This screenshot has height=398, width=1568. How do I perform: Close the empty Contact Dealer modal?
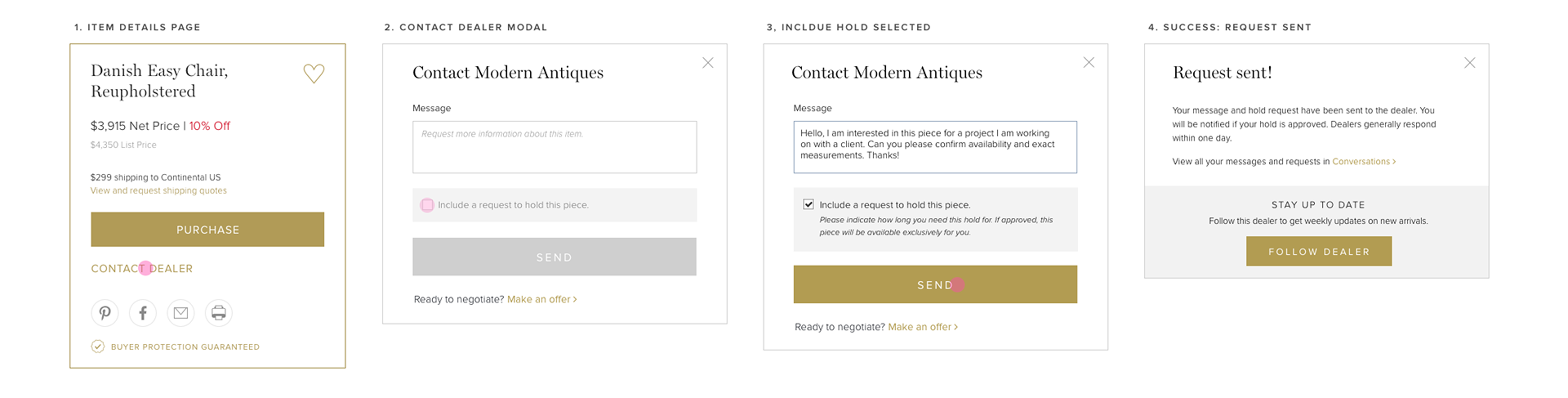click(708, 63)
